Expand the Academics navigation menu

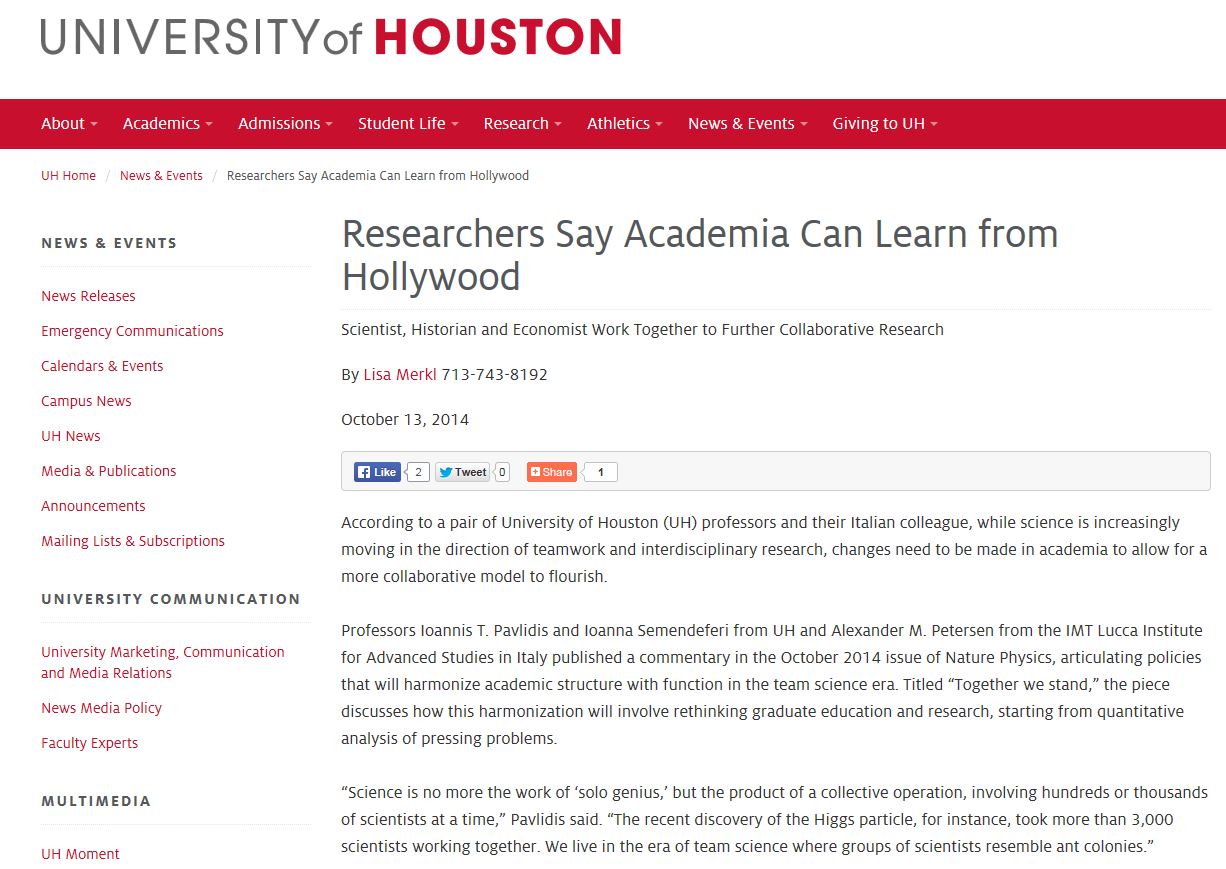click(168, 124)
